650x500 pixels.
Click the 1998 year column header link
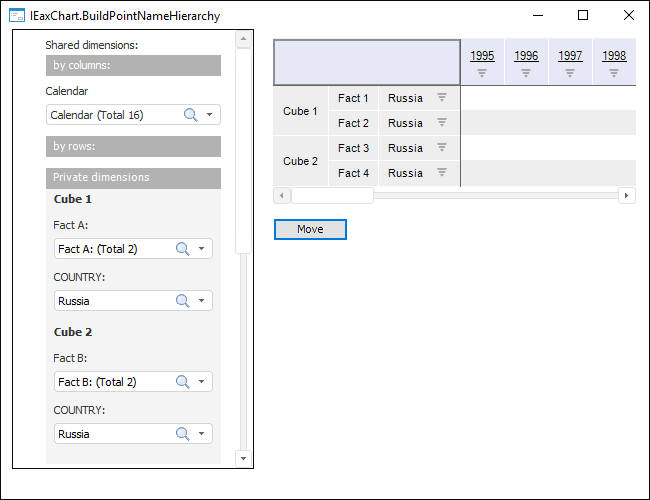[x=614, y=56]
